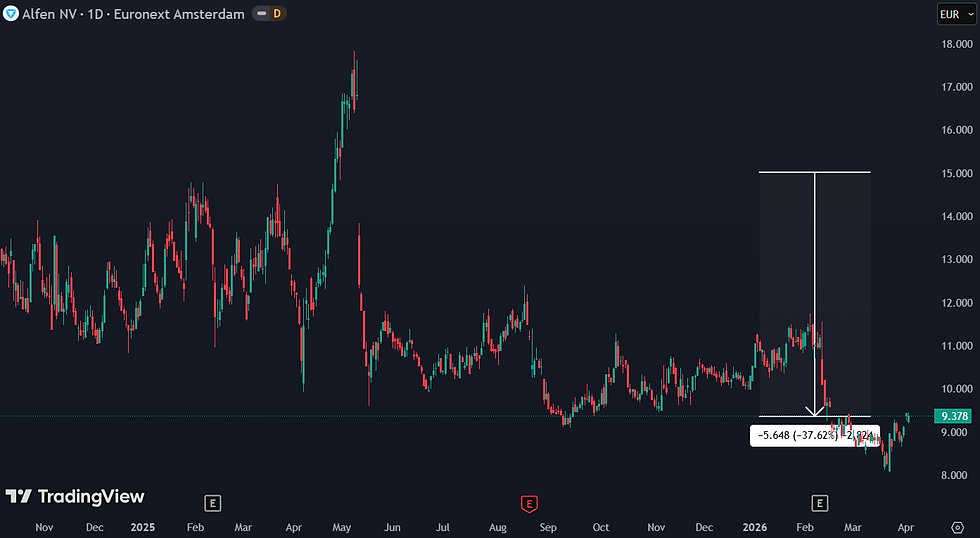Click the 9.000 price axis label
The image size is (980, 538).
click(954, 432)
